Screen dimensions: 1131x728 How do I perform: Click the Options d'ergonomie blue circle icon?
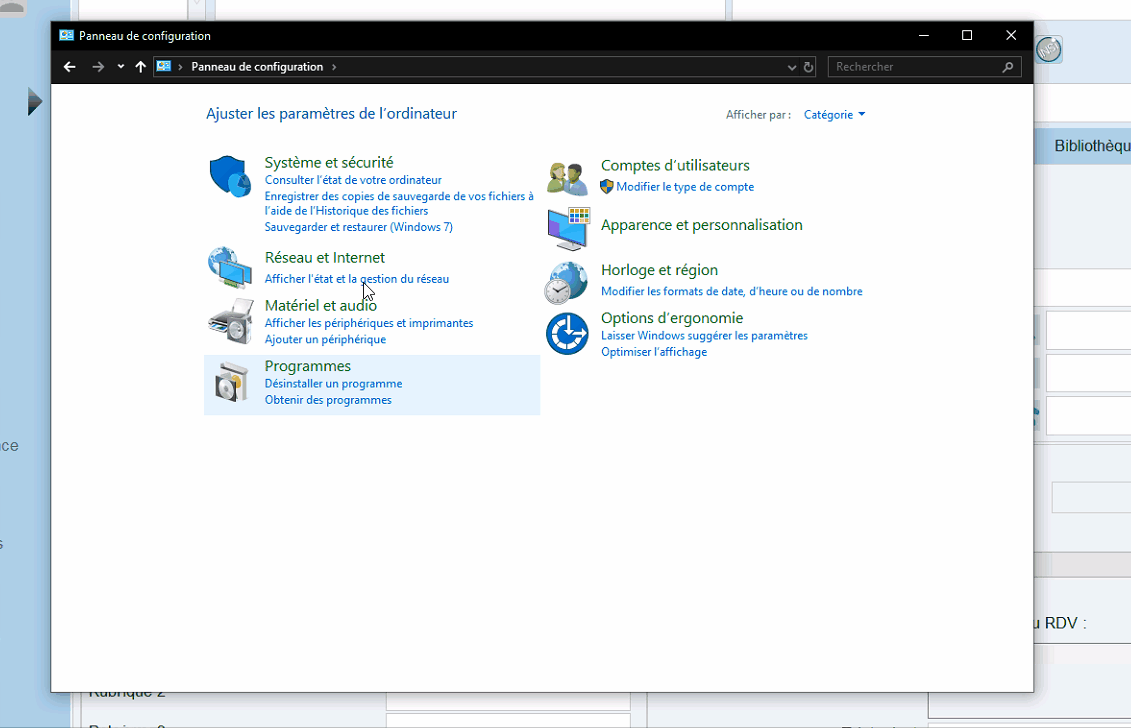click(567, 333)
